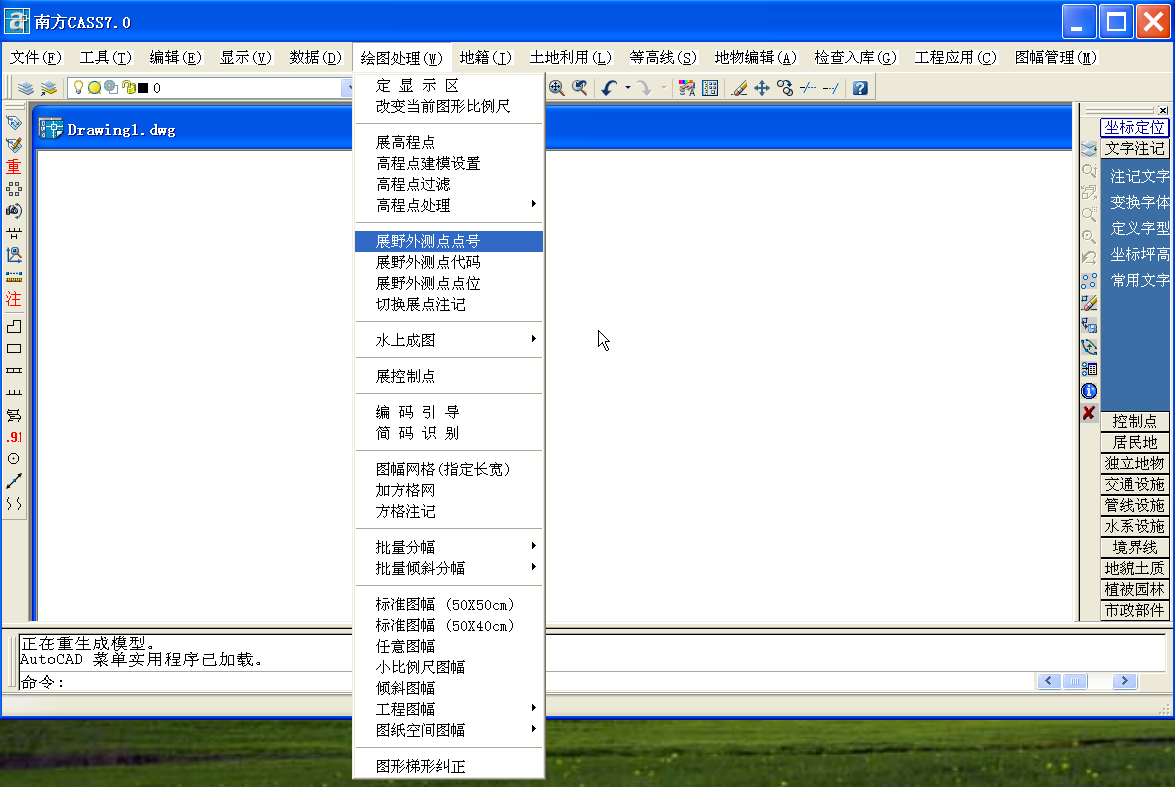Click the zoom previous magnifier icon

pyautogui.click(x=579, y=88)
